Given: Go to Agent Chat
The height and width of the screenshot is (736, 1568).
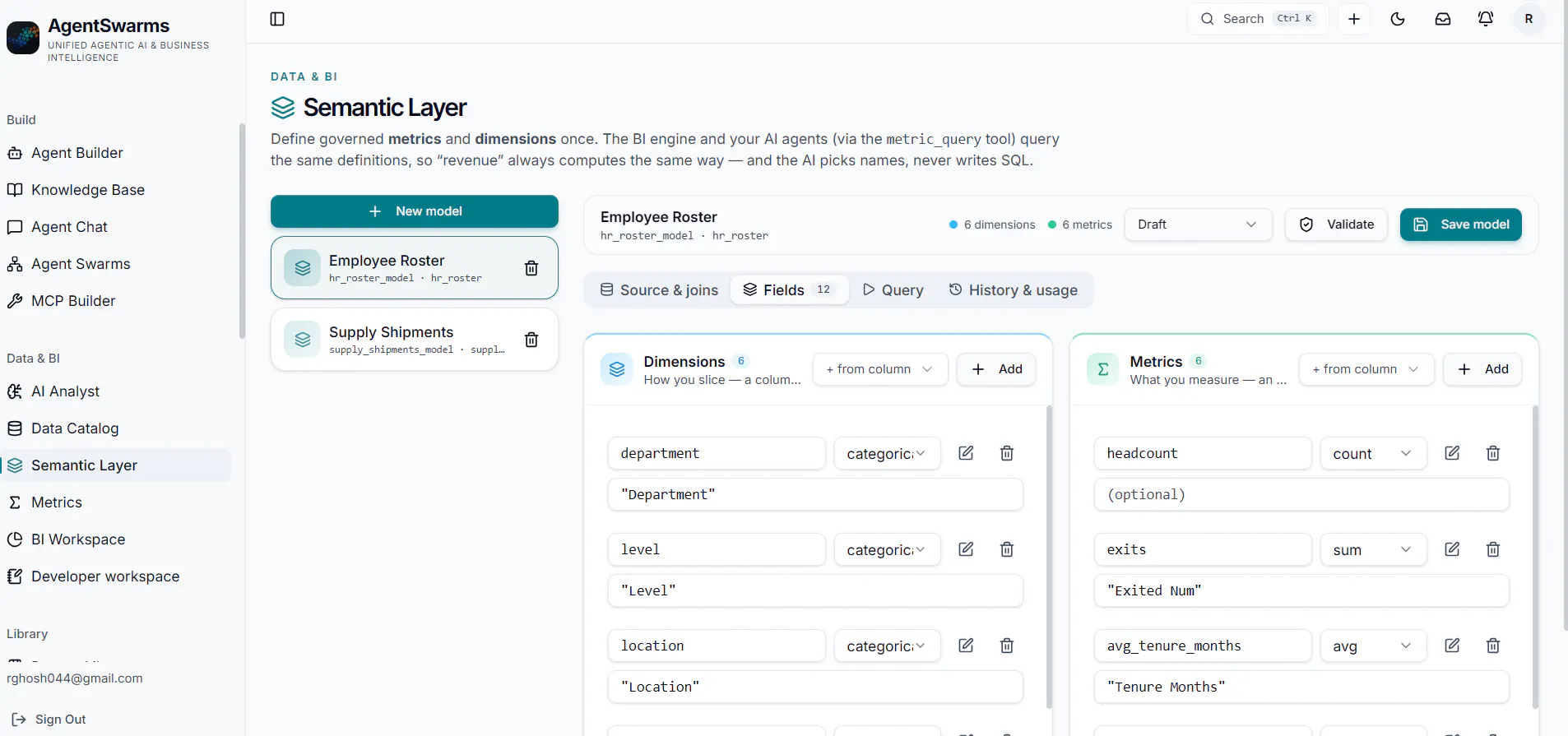Looking at the screenshot, I should click(115, 227).
